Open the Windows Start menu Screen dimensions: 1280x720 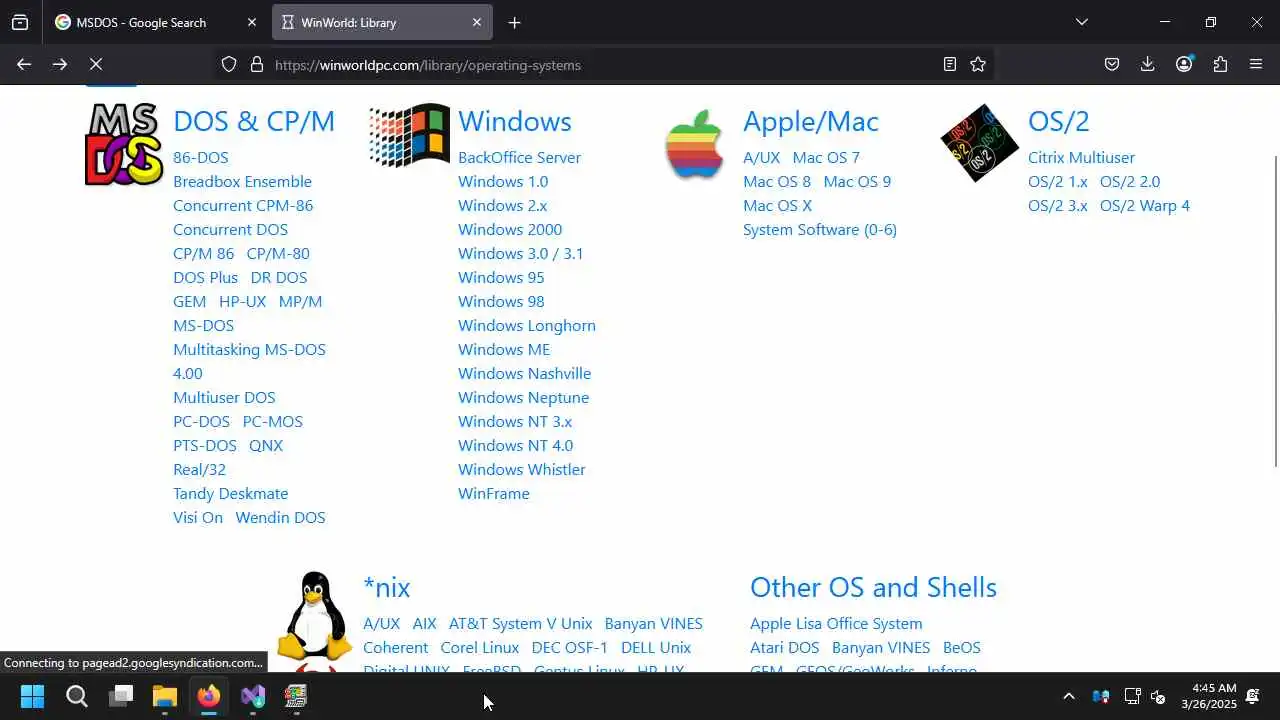tap(32, 696)
